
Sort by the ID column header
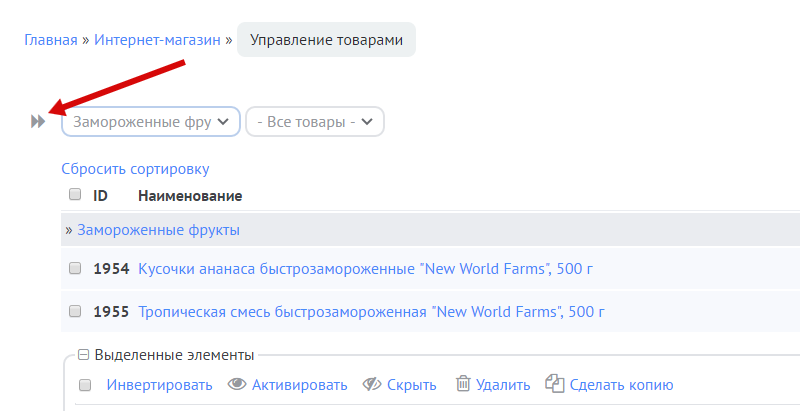pyautogui.click(x=100, y=196)
